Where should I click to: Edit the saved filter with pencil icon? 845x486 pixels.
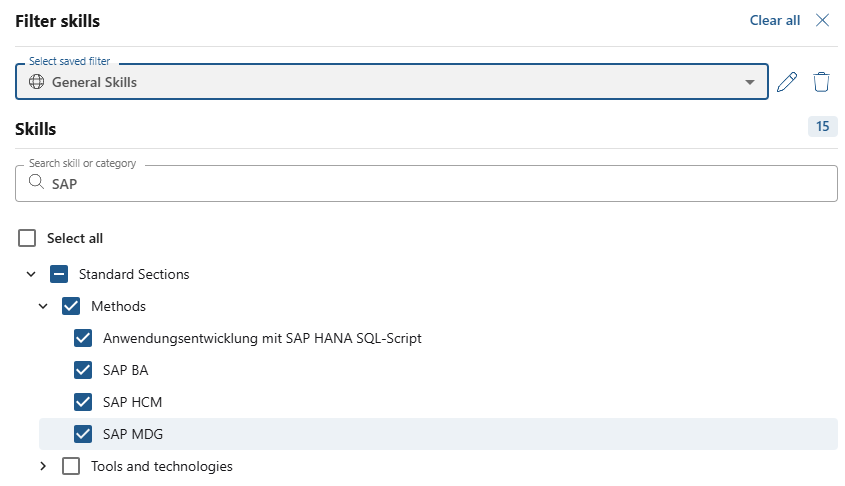[x=787, y=82]
